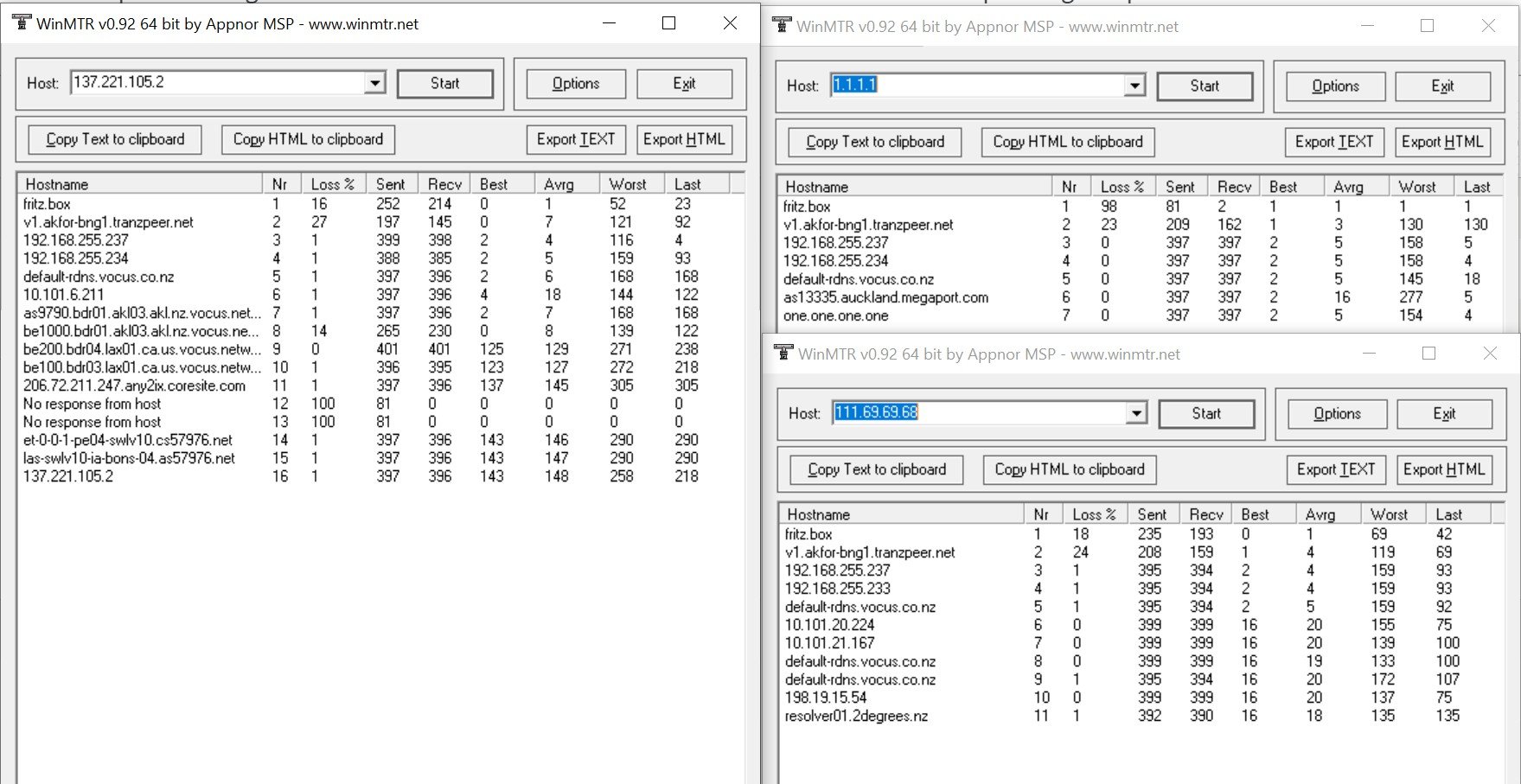Copy HTML to clipboard in 1.1.1.1 window
This screenshot has width=1521, height=784.
click(1068, 143)
